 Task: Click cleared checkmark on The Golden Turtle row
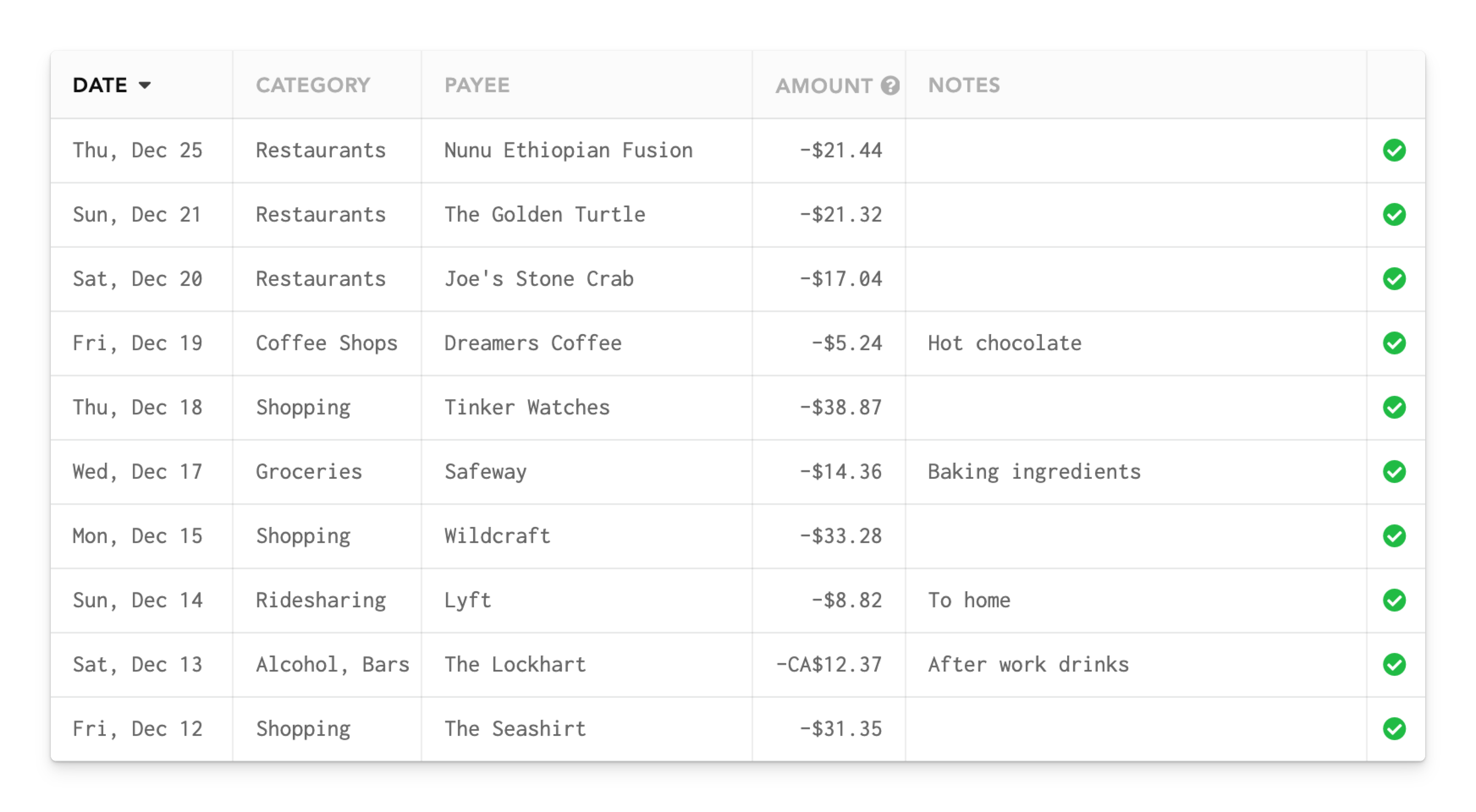click(1393, 215)
